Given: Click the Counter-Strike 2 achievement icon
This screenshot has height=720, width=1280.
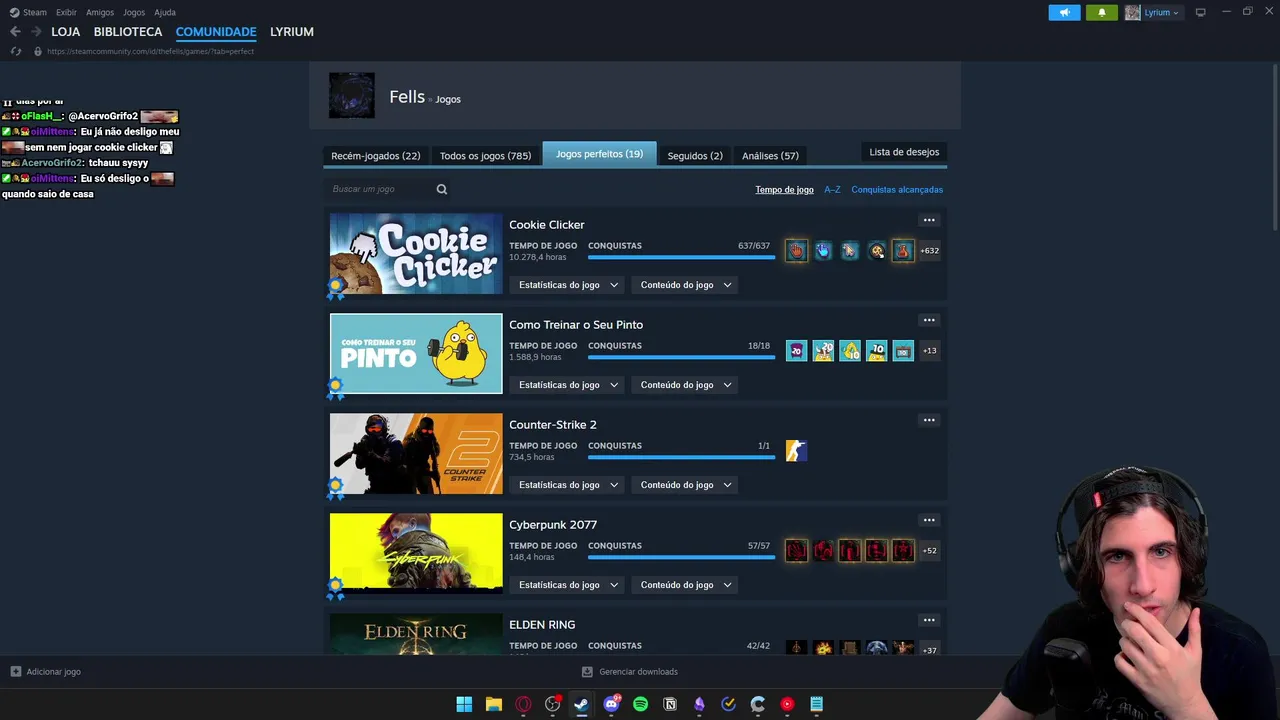Looking at the screenshot, I should (x=796, y=451).
